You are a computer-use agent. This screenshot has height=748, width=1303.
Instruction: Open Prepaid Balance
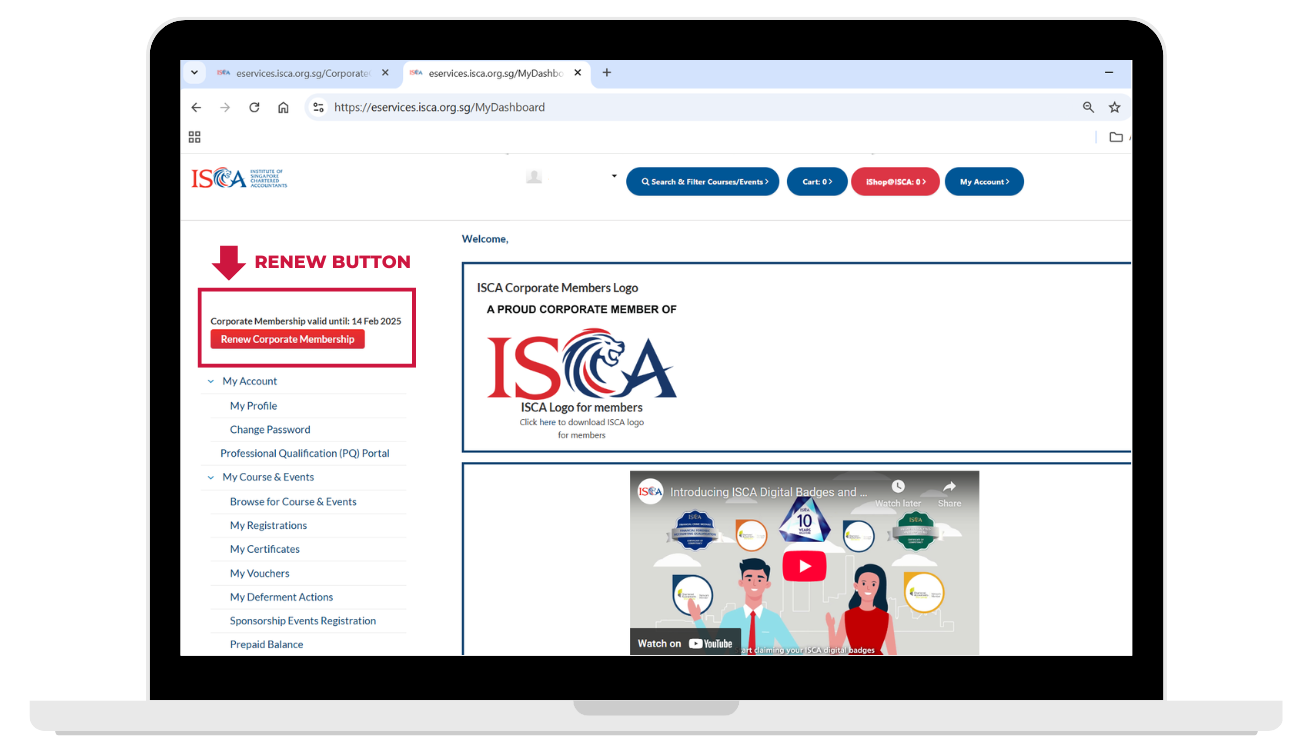[x=266, y=645]
